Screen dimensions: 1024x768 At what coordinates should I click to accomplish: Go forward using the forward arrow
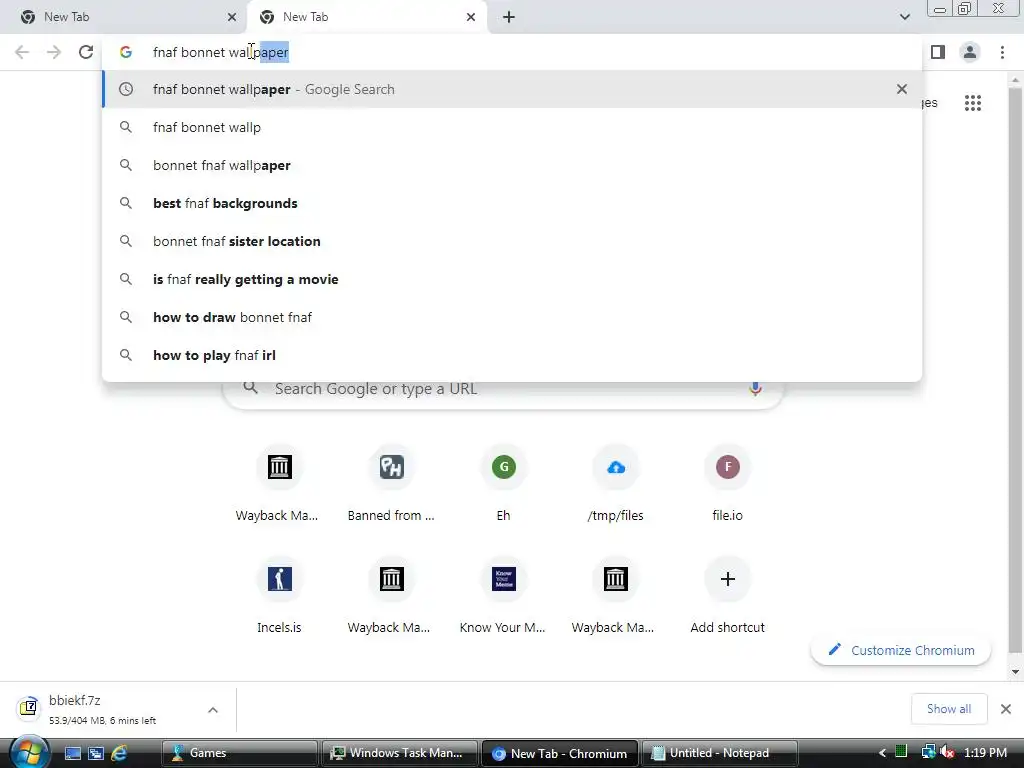54,52
